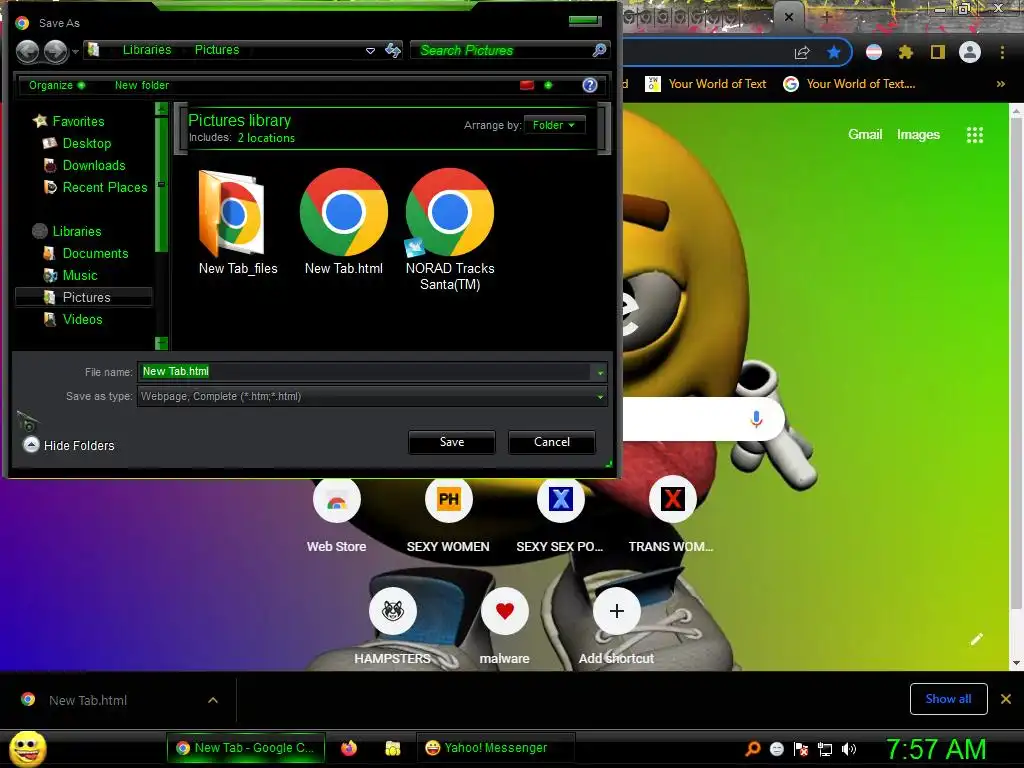Click the customize page pencil icon
The image size is (1024, 768).
tap(976, 639)
